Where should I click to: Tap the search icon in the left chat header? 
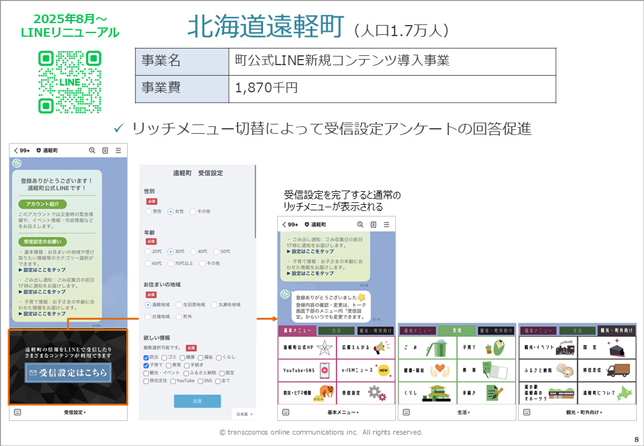(92, 150)
